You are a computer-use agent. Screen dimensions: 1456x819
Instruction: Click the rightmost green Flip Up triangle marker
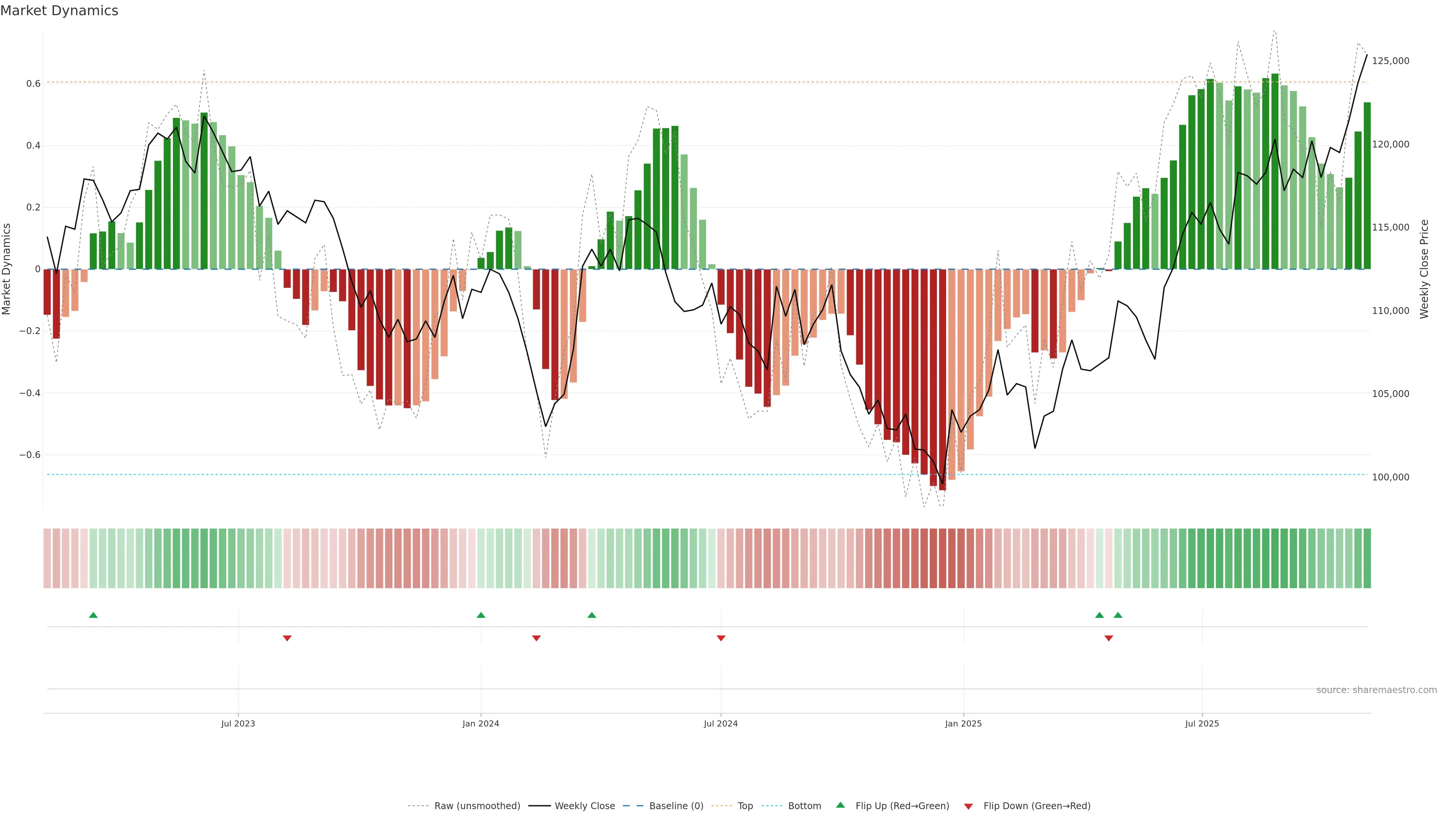[1118, 615]
